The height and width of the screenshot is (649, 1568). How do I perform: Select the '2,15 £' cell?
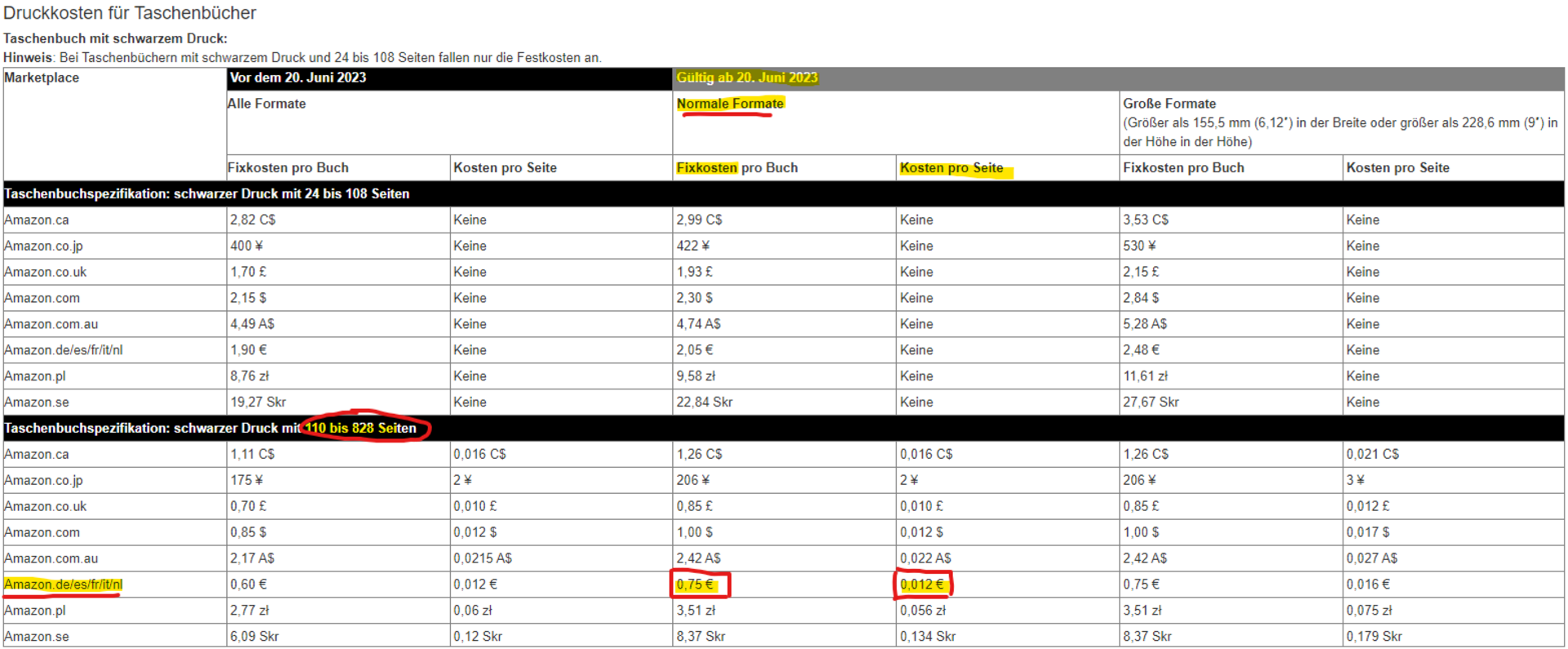point(1232,272)
